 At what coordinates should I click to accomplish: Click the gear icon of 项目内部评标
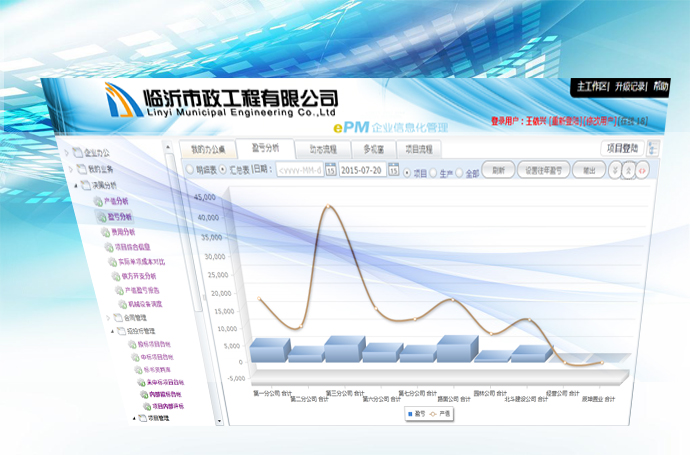click(x=147, y=406)
